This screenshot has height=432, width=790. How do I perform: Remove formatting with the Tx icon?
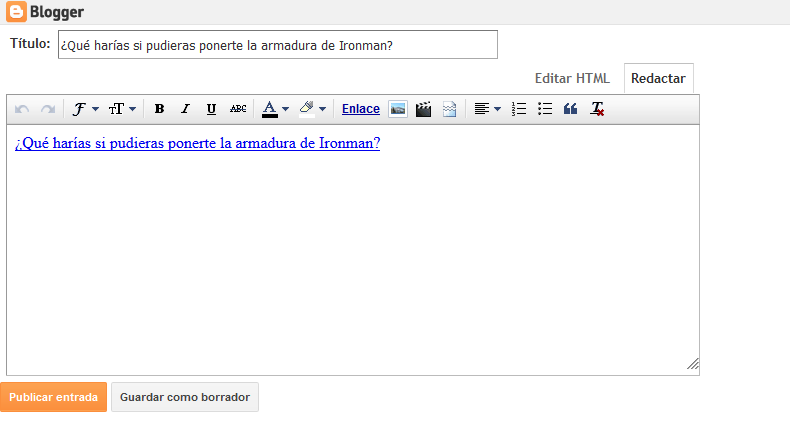(x=598, y=109)
